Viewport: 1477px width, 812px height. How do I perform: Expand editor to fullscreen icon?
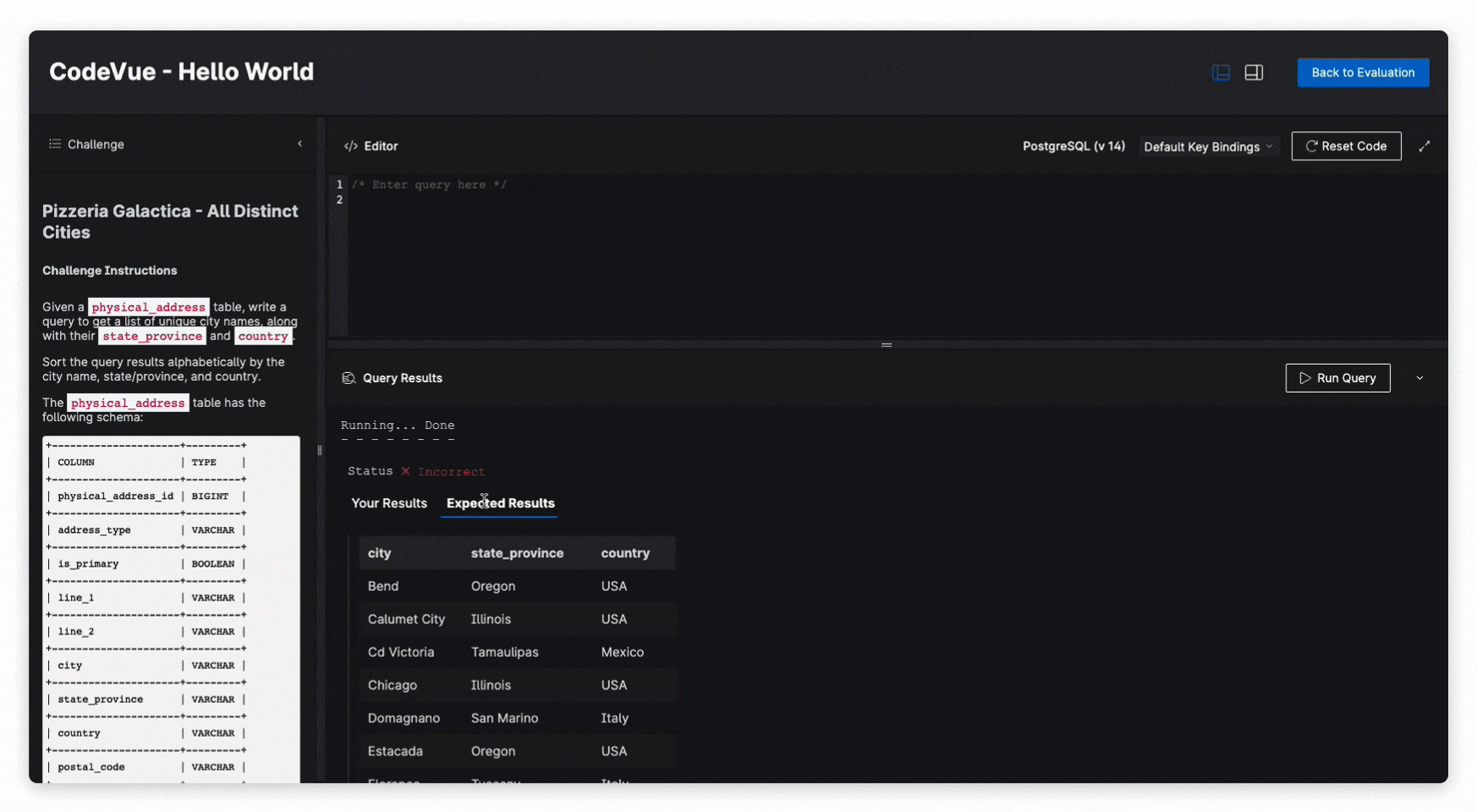(1425, 146)
